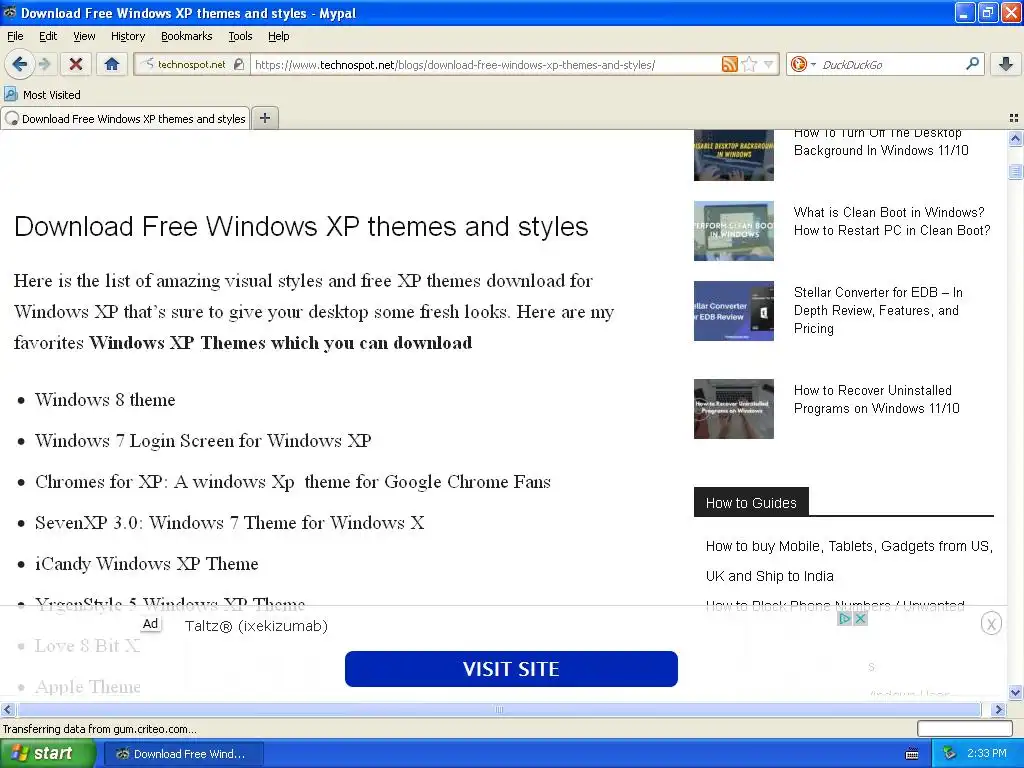Click the Recover Uninstalled Programs thumbnail
This screenshot has height=768, width=1024.
tap(733, 409)
